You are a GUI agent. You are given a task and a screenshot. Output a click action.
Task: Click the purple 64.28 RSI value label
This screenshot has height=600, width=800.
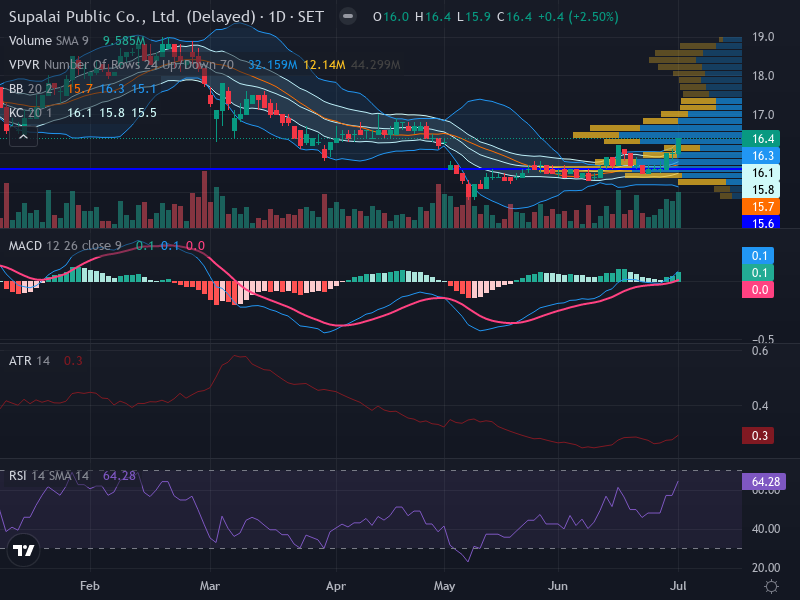click(764, 482)
